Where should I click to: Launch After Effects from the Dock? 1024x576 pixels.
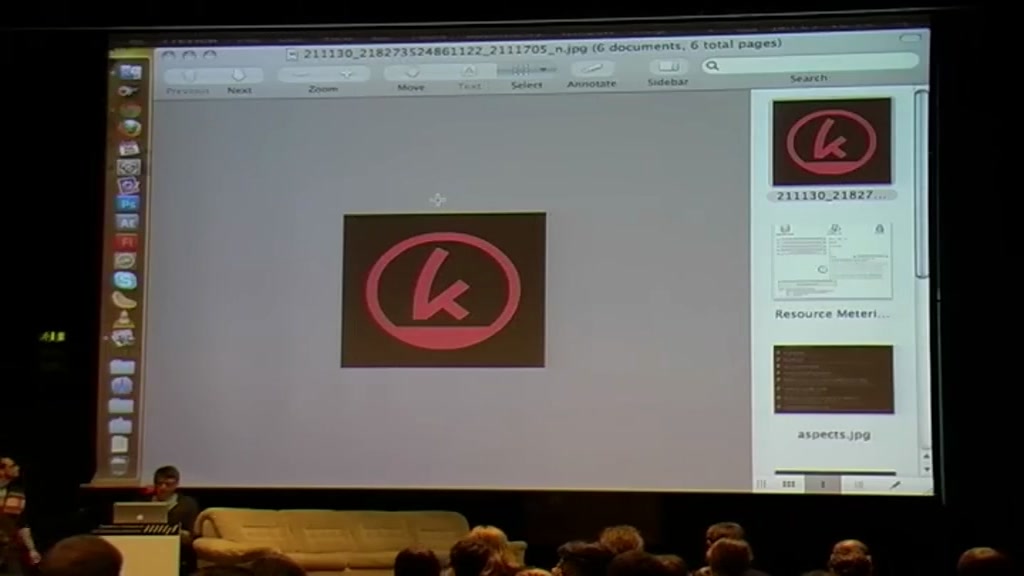[127, 223]
